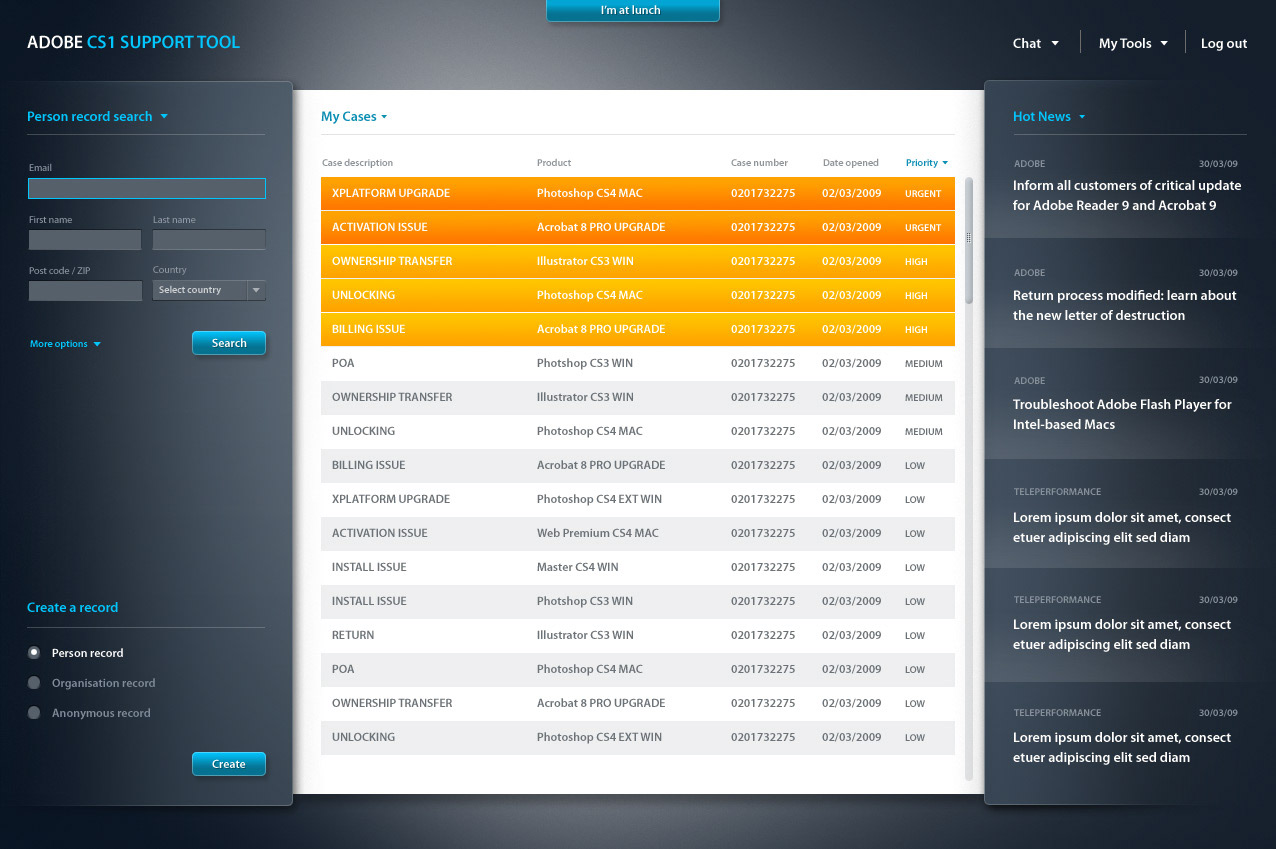Click the Adobe CS1 Support Tool logo

coord(133,42)
